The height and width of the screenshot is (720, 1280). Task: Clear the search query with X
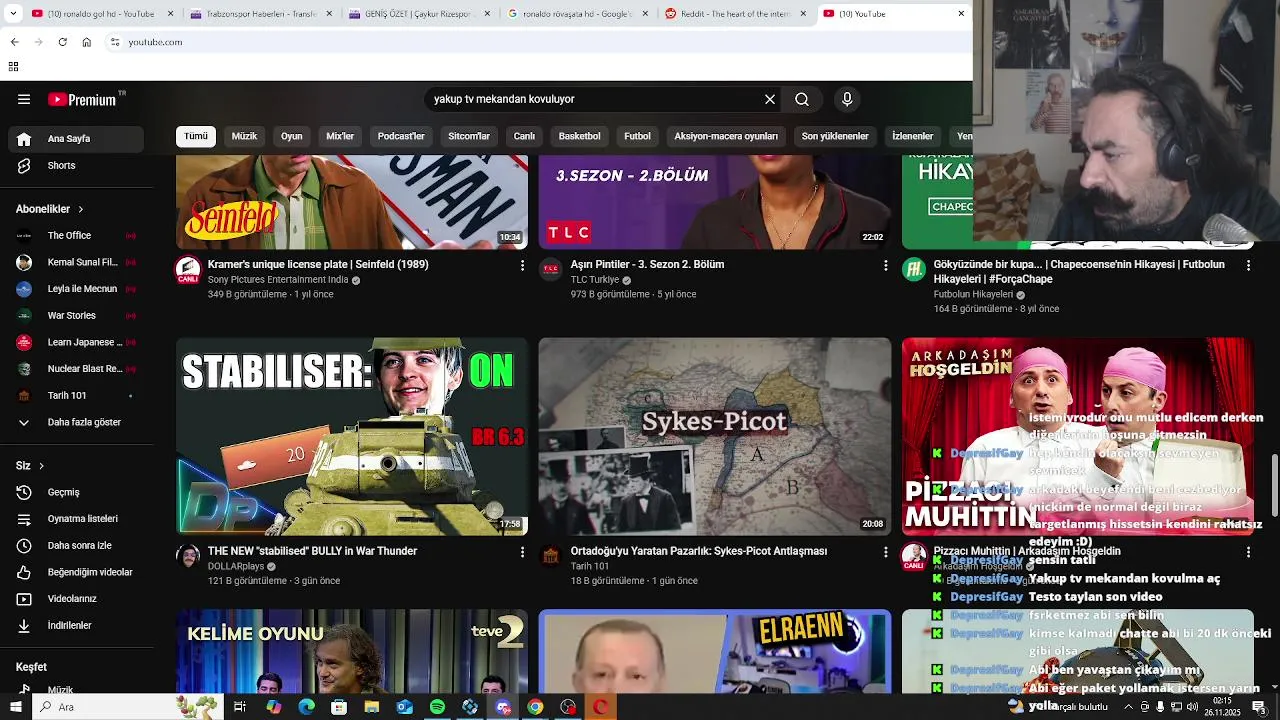click(x=770, y=99)
